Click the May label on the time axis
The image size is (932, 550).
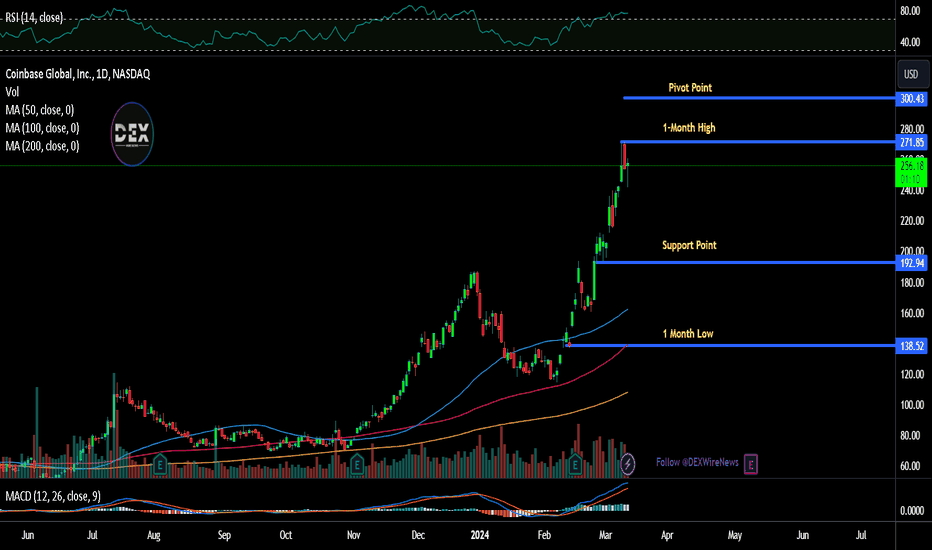[x=735, y=535]
